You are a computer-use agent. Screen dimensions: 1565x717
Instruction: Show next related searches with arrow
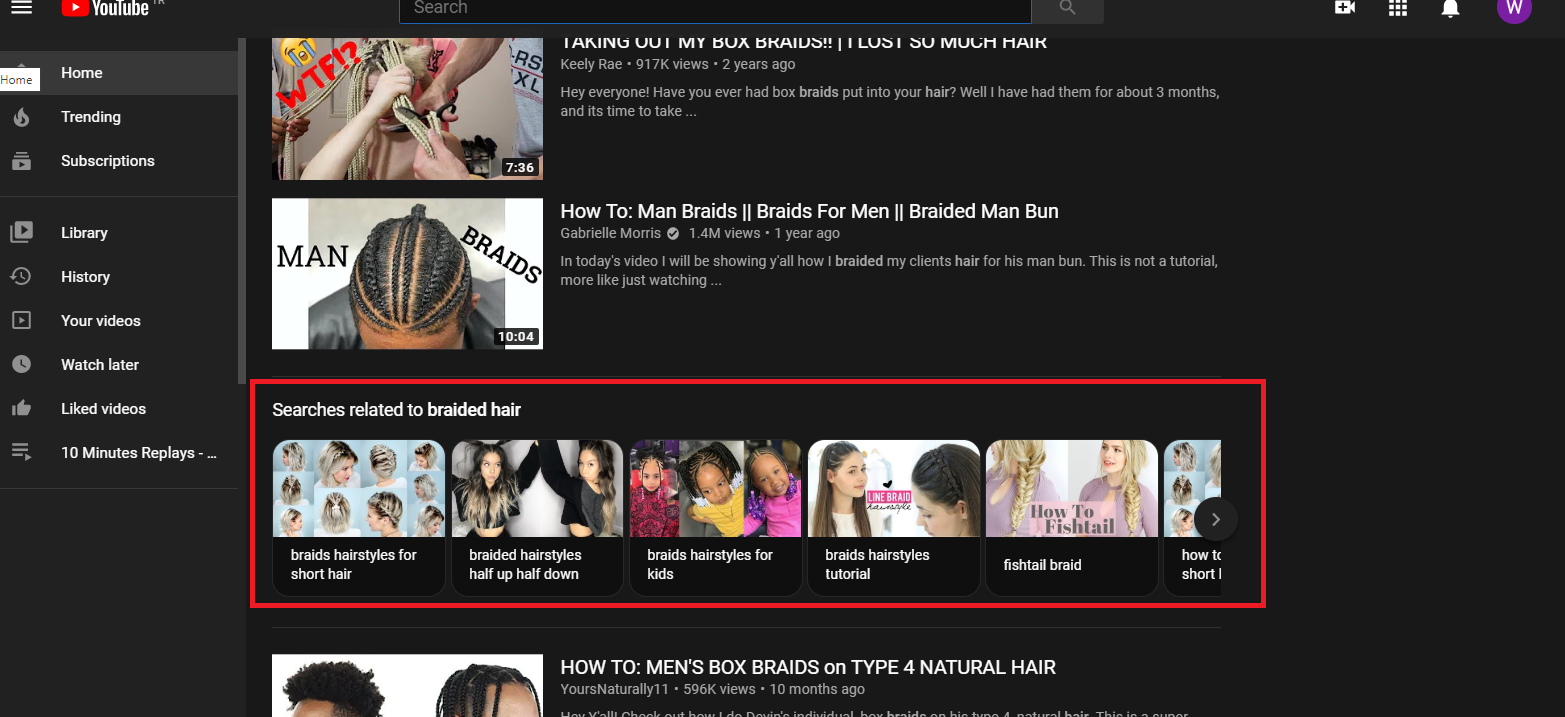coord(1216,519)
